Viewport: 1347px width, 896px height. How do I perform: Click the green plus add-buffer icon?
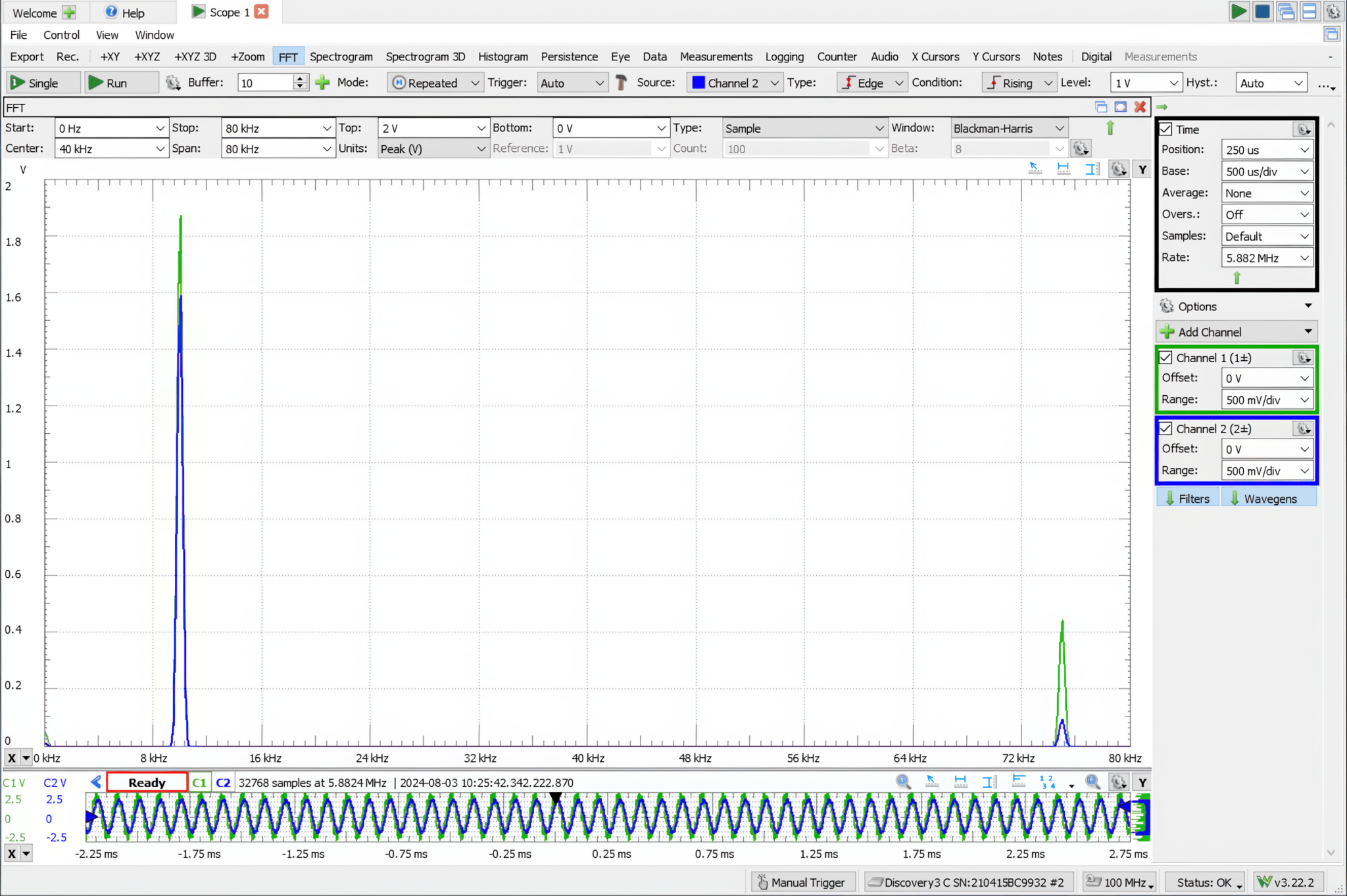tap(322, 83)
